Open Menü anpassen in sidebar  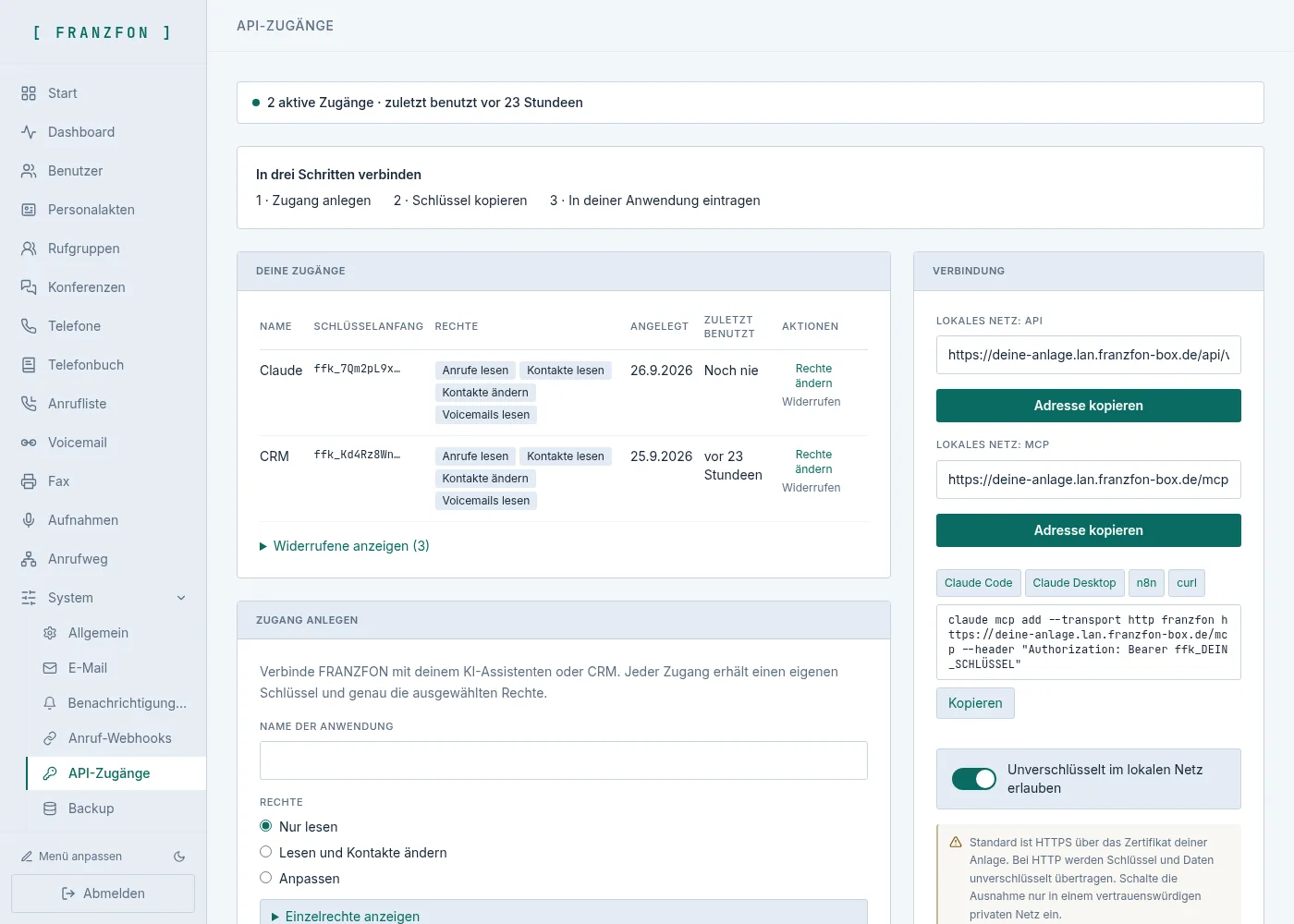(72, 857)
